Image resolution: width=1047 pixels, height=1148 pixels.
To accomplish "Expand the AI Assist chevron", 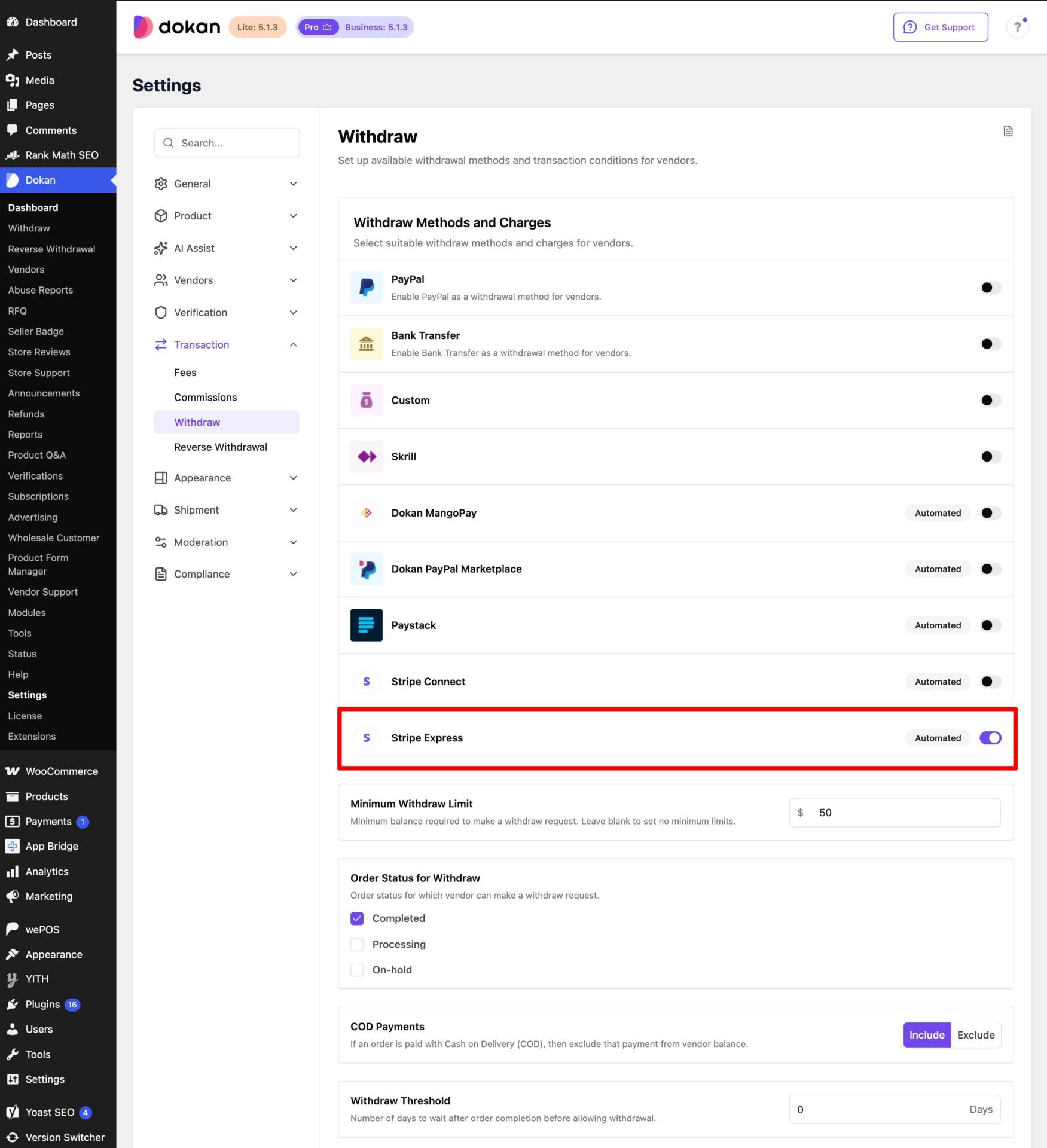I will 293,248.
